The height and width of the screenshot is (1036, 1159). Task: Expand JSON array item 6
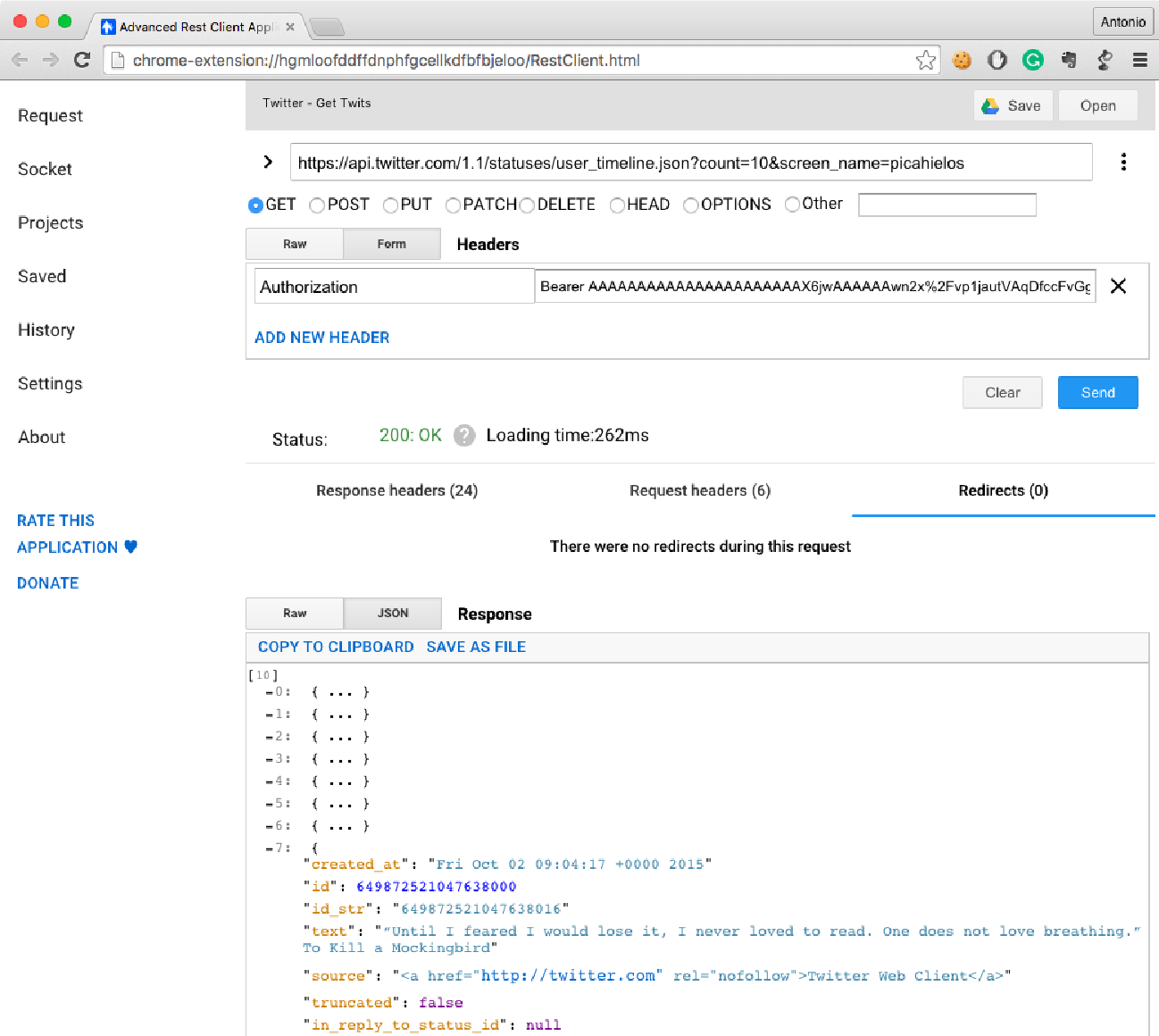pyautogui.click(x=270, y=826)
